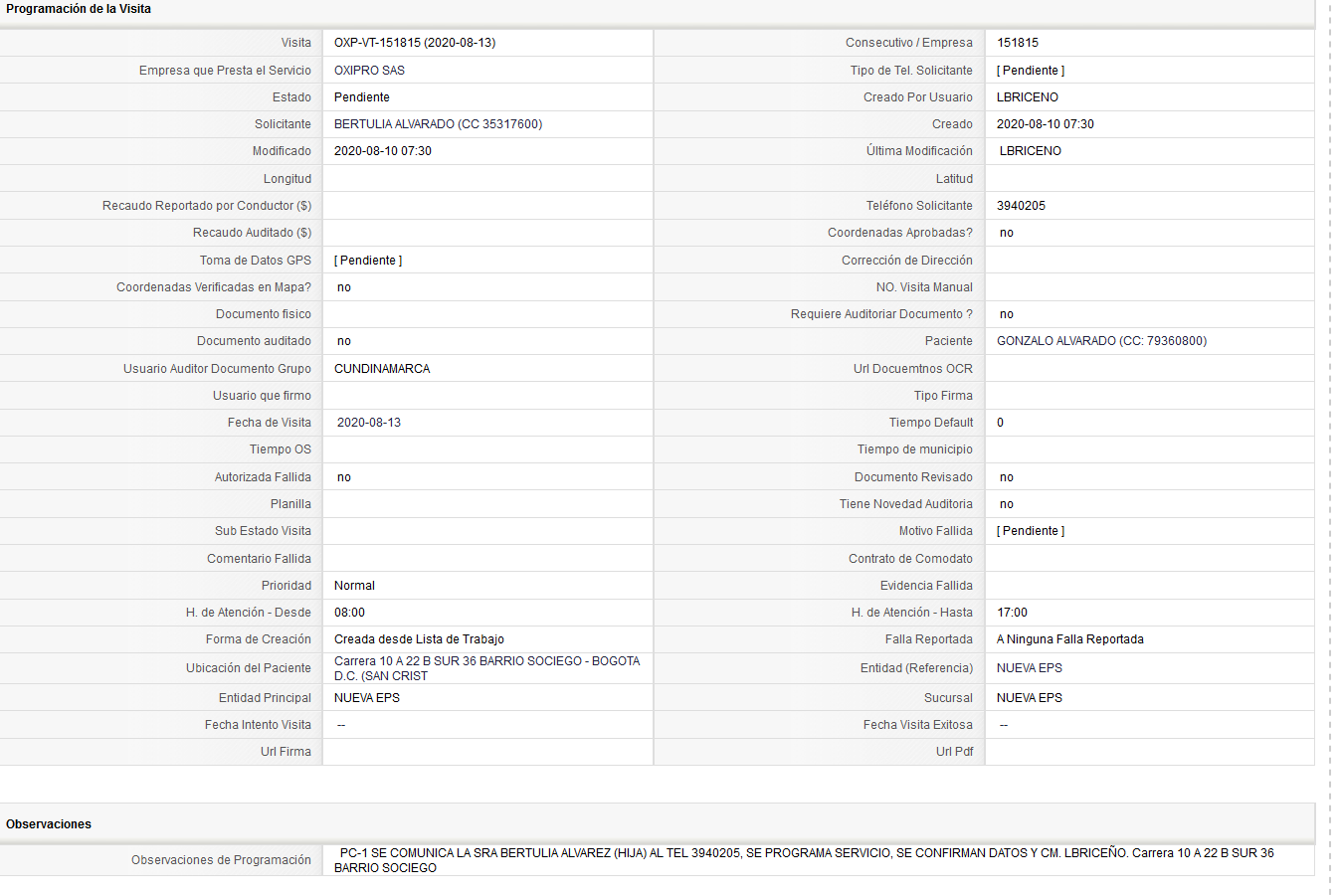The image size is (1341, 896).
Task: Select patient GONZALO ALVARADO (CC: 79360800)
Action: tap(1102, 341)
